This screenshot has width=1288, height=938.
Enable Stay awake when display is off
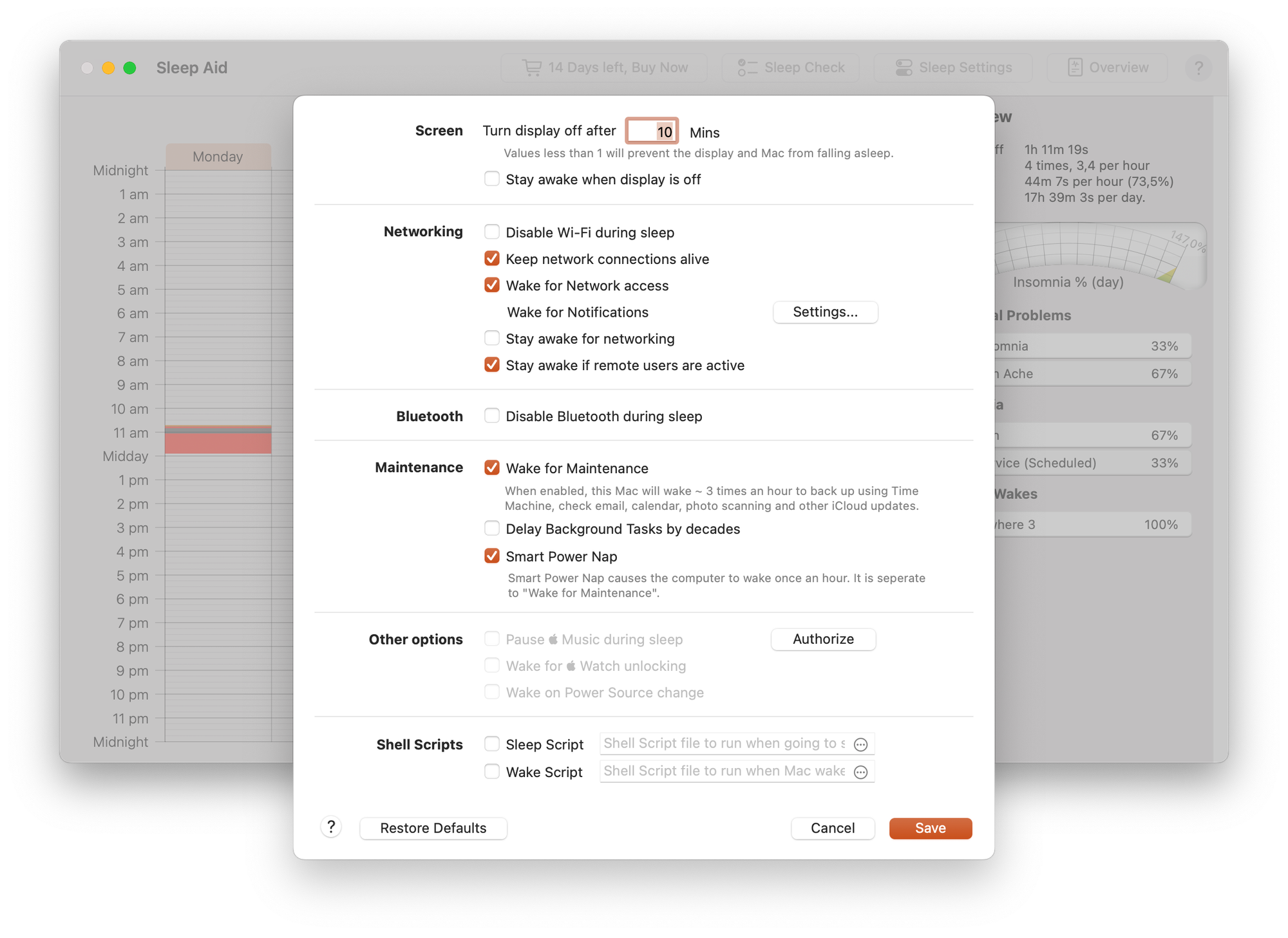492,179
